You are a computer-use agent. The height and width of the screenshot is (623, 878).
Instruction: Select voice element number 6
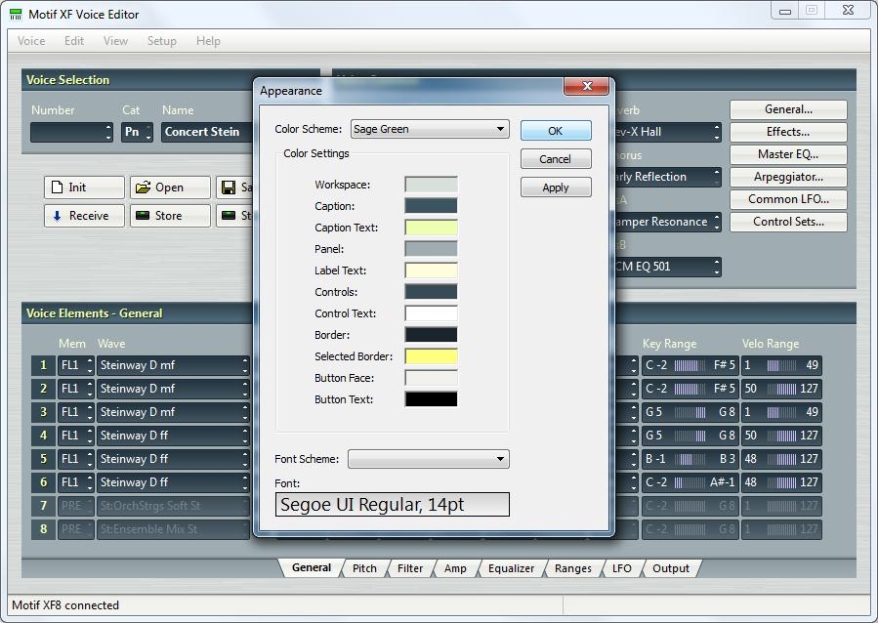(43, 483)
